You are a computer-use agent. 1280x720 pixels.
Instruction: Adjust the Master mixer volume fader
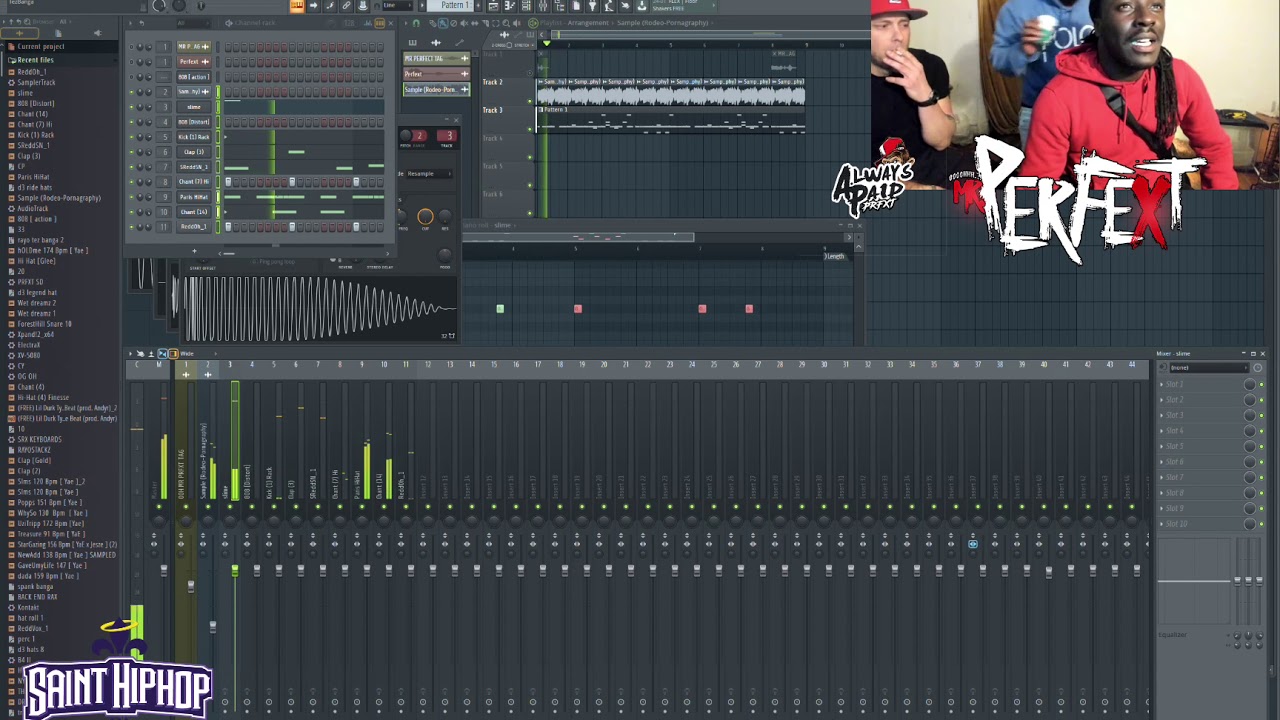pyautogui.click(x=164, y=570)
